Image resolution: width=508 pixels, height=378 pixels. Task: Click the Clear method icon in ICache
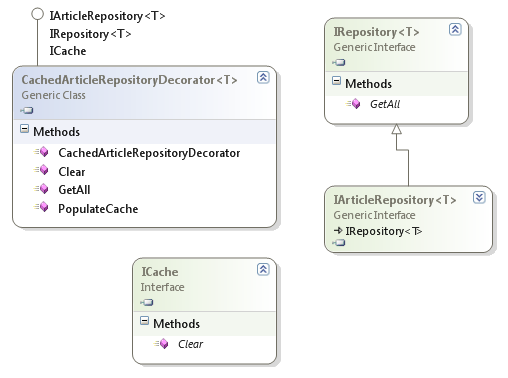(x=161, y=343)
